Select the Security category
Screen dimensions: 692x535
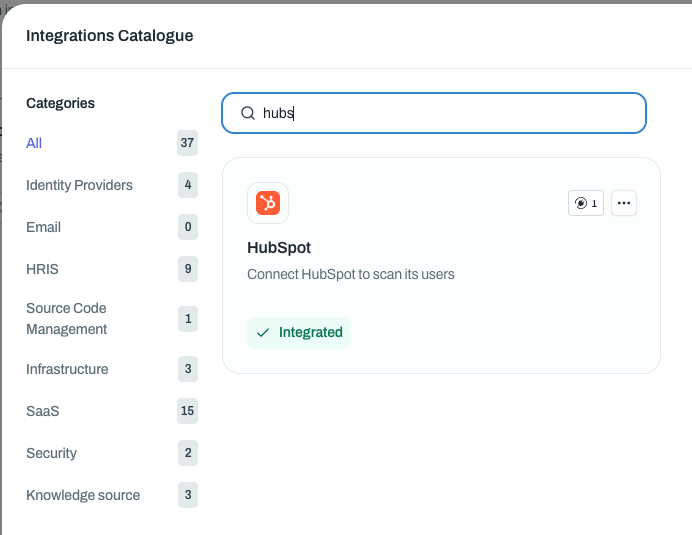pos(51,453)
